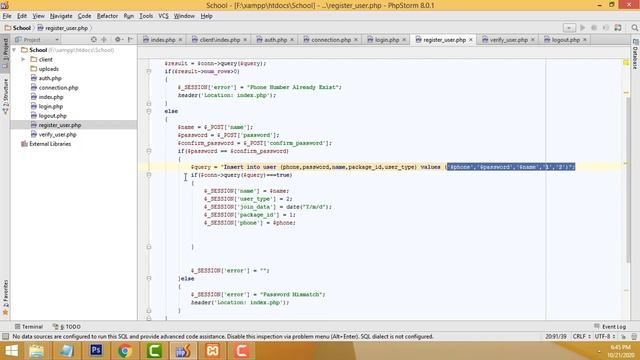This screenshot has height=360, width=640.
Task: Toggle the read-only lock icon
Action: pos(623,336)
